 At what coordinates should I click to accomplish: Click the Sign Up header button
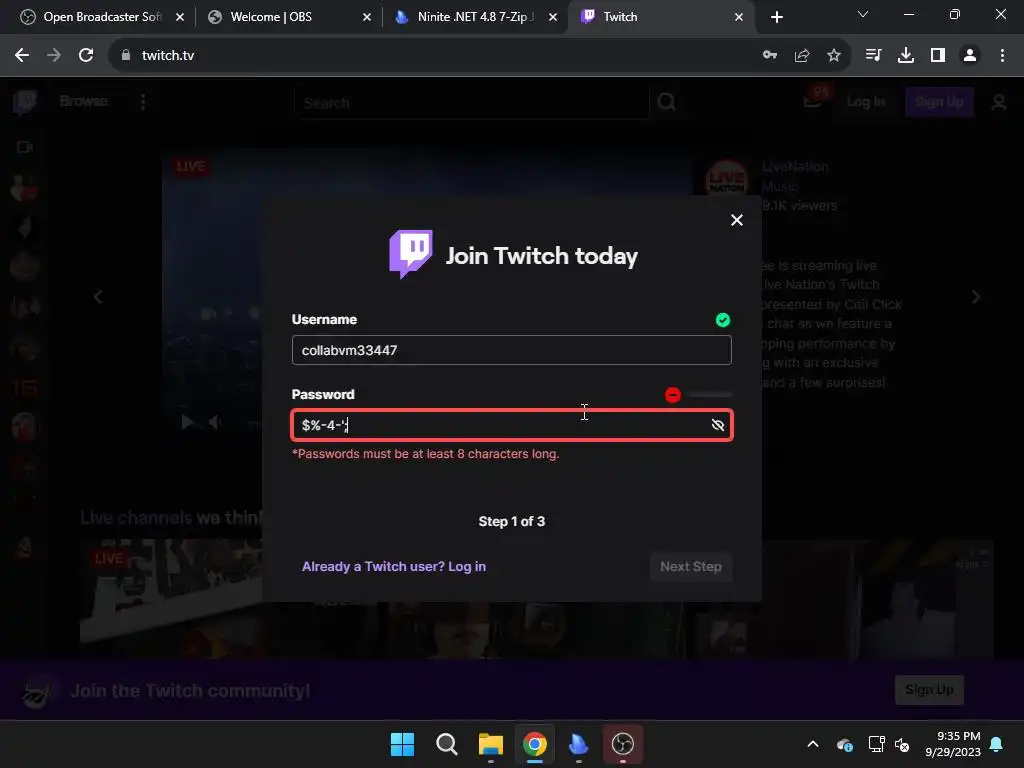pyautogui.click(x=938, y=102)
